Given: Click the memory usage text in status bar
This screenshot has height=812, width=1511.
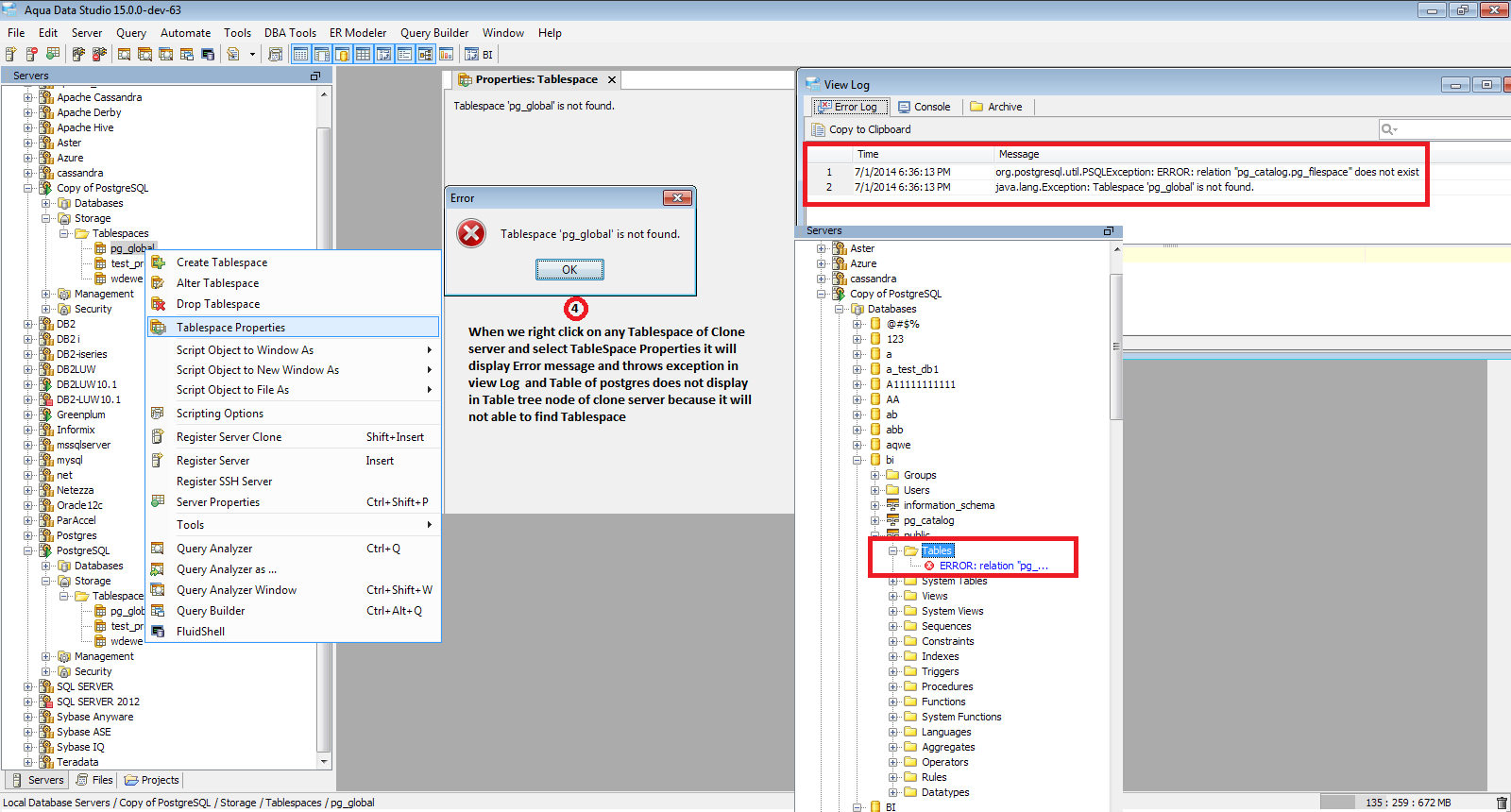Looking at the screenshot, I should 1407,803.
